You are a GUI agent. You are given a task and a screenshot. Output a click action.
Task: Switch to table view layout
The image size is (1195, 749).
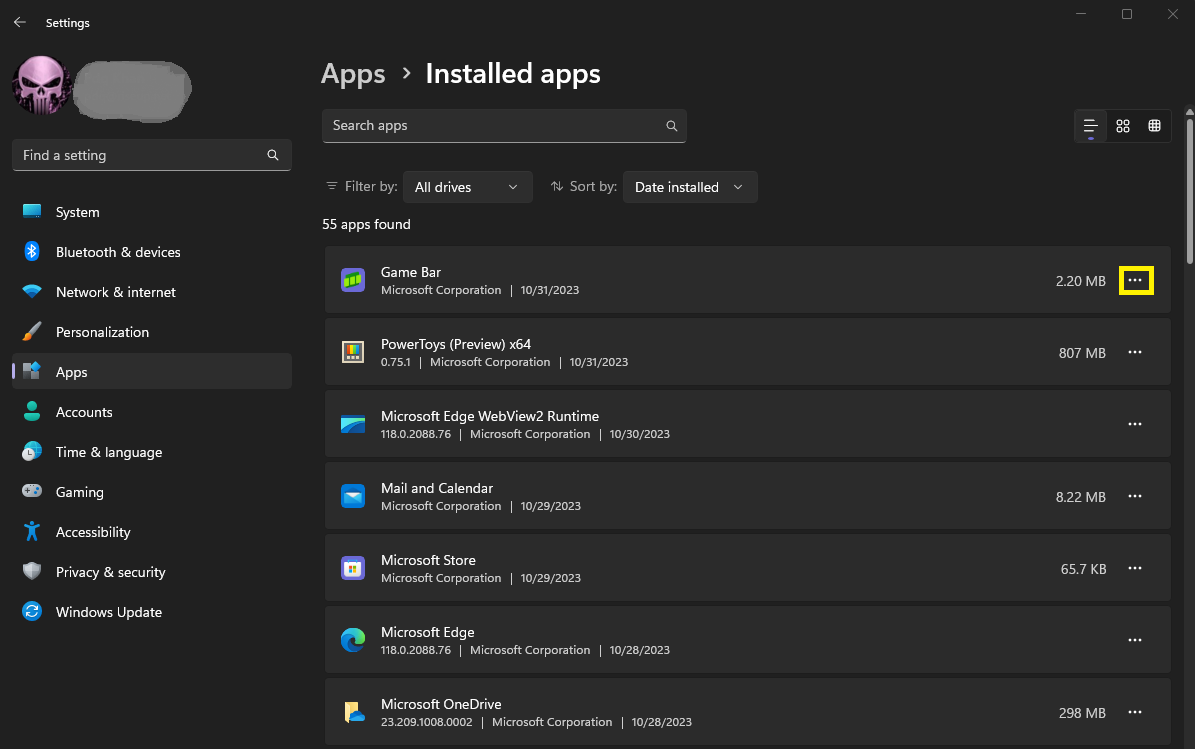tap(1154, 126)
